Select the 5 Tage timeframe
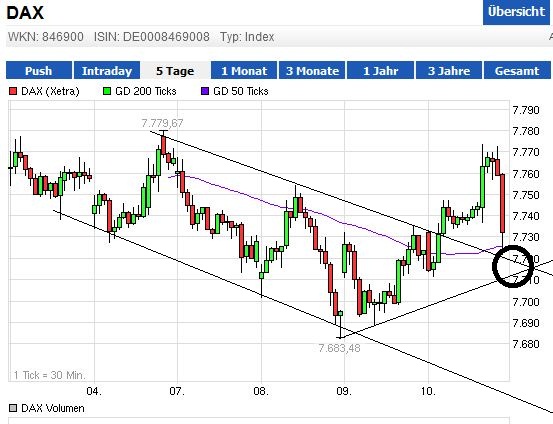 [175, 71]
